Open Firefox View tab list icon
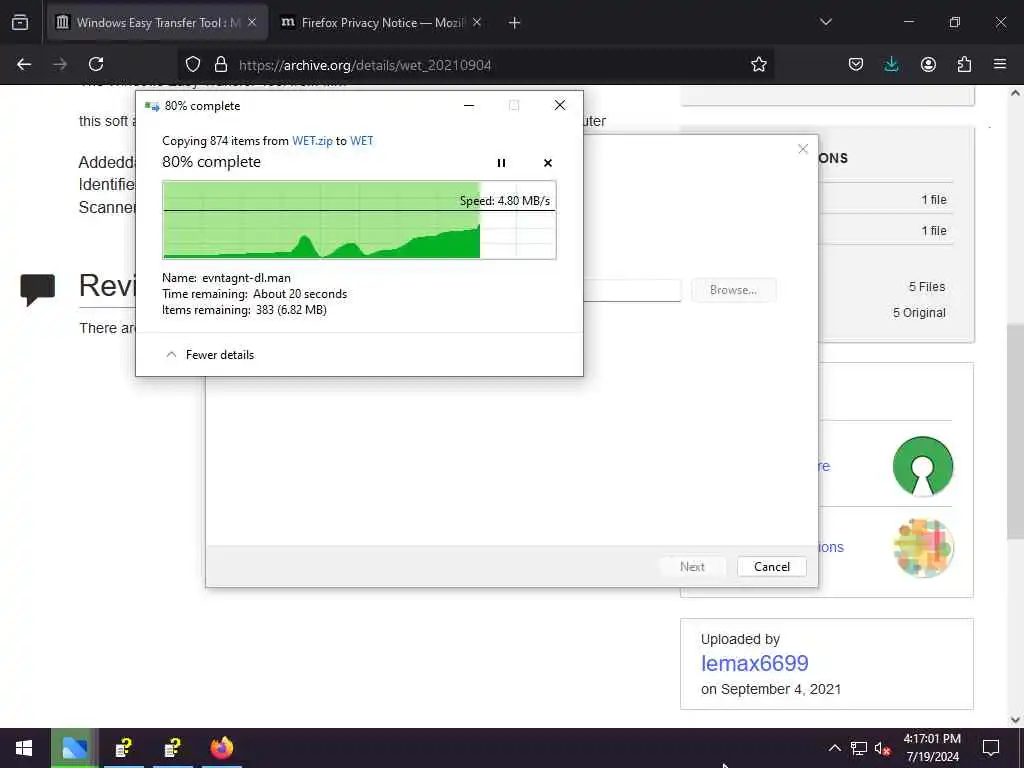This screenshot has height=768, width=1024. [x=20, y=22]
